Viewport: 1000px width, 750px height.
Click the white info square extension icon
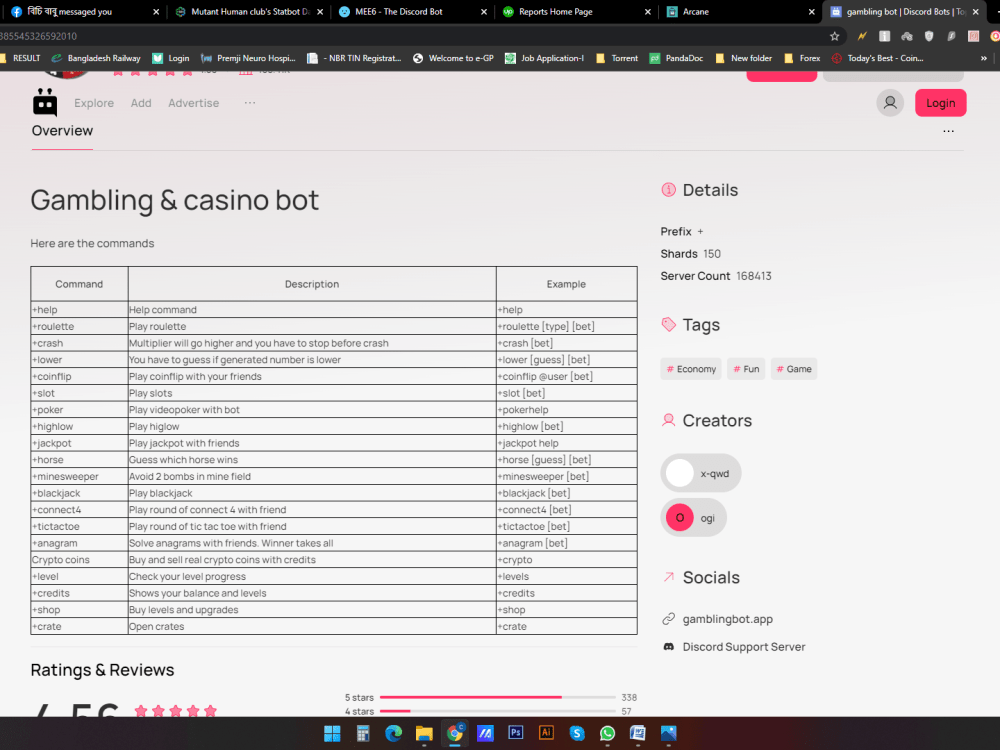click(885, 36)
